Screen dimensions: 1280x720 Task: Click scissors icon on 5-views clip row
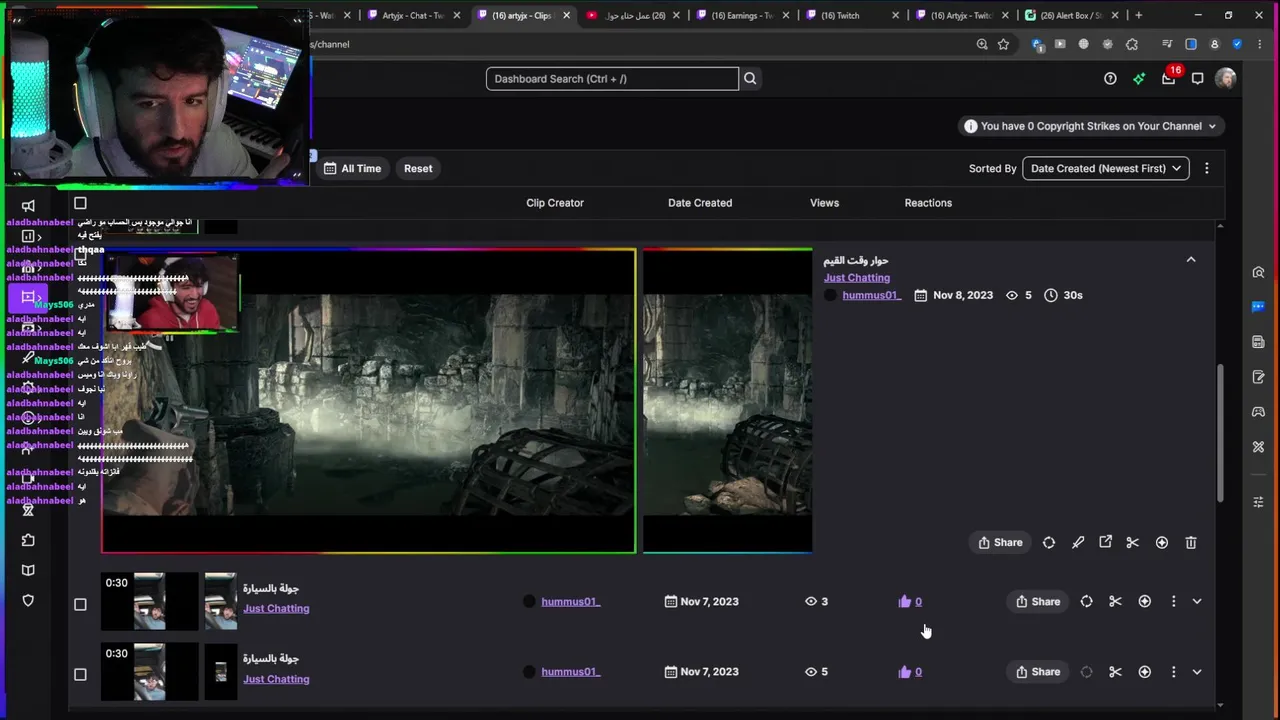1115,672
